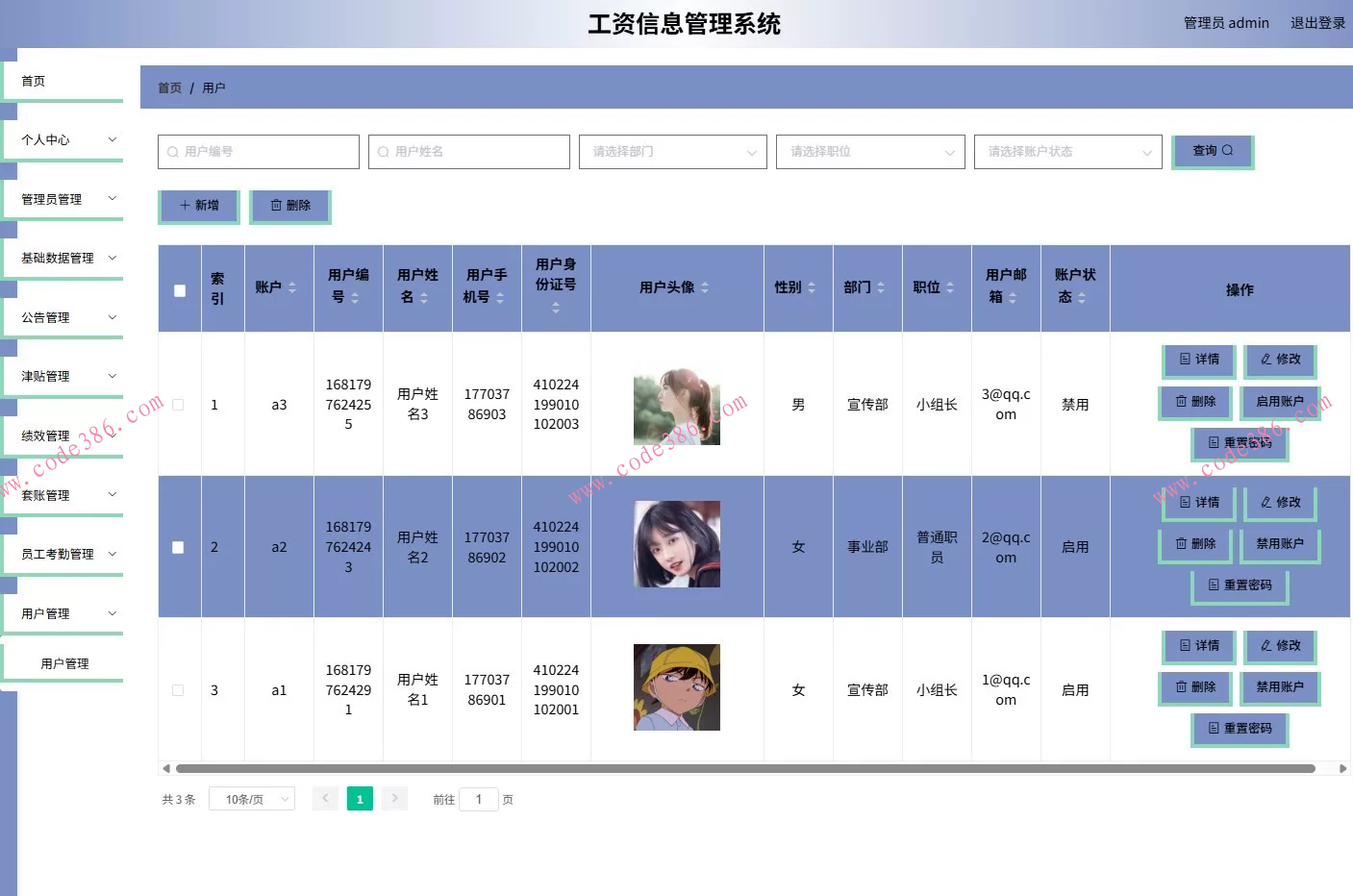Open avatar thumbnail for account a1
The width and height of the screenshot is (1353, 896).
click(x=677, y=687)
